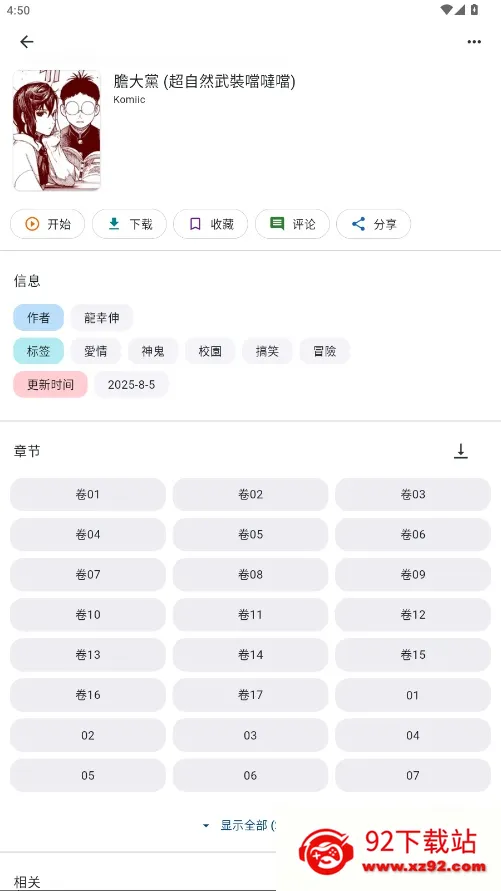Viewport: 501px width, 891px height.
Task: Open chapter 07
Action: 413,775
